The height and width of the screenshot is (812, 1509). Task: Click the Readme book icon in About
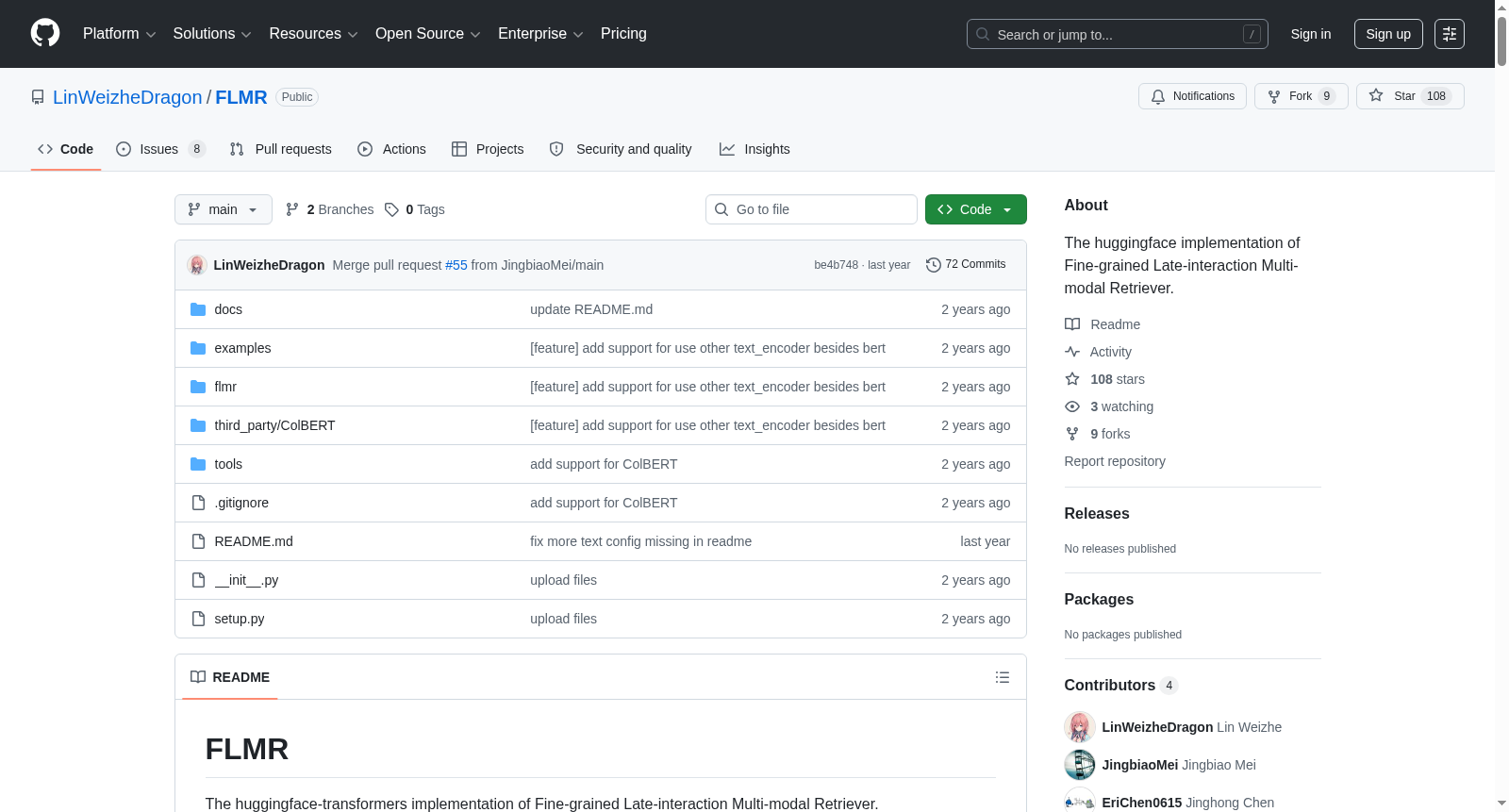pyautogui.click(x=1072, y=324)
